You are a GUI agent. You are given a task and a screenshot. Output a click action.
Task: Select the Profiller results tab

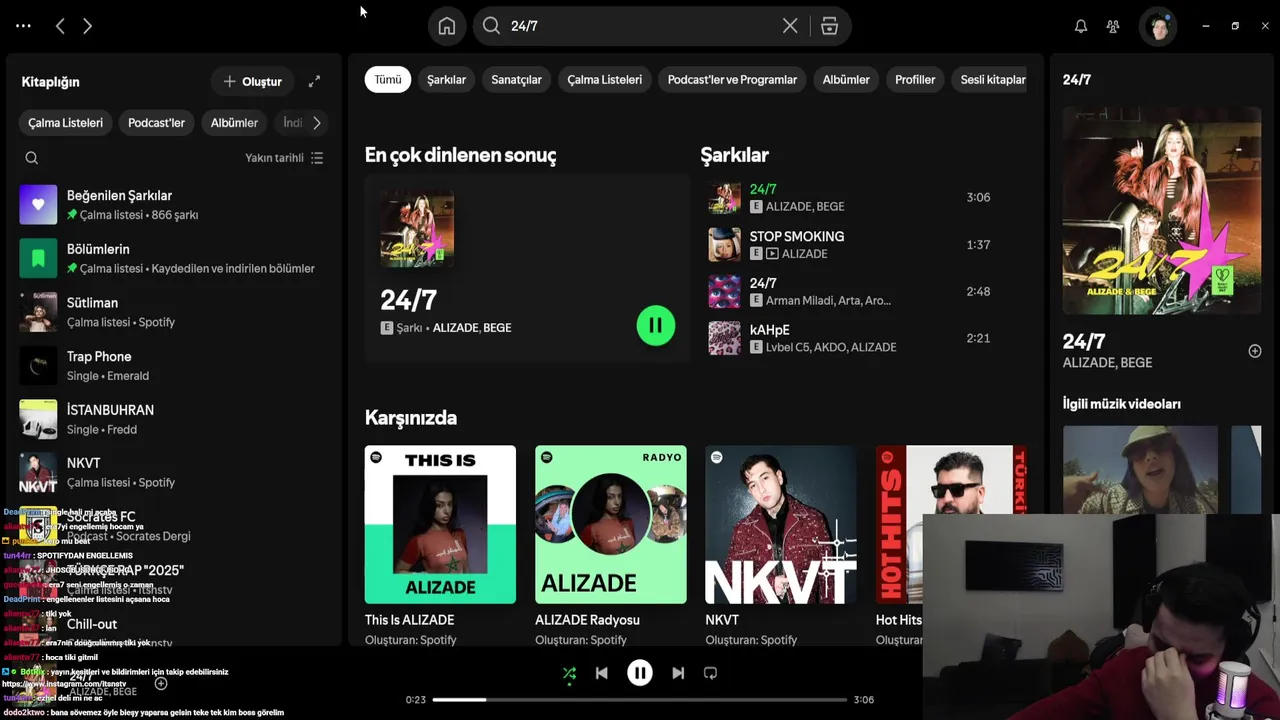pos(915,79)
